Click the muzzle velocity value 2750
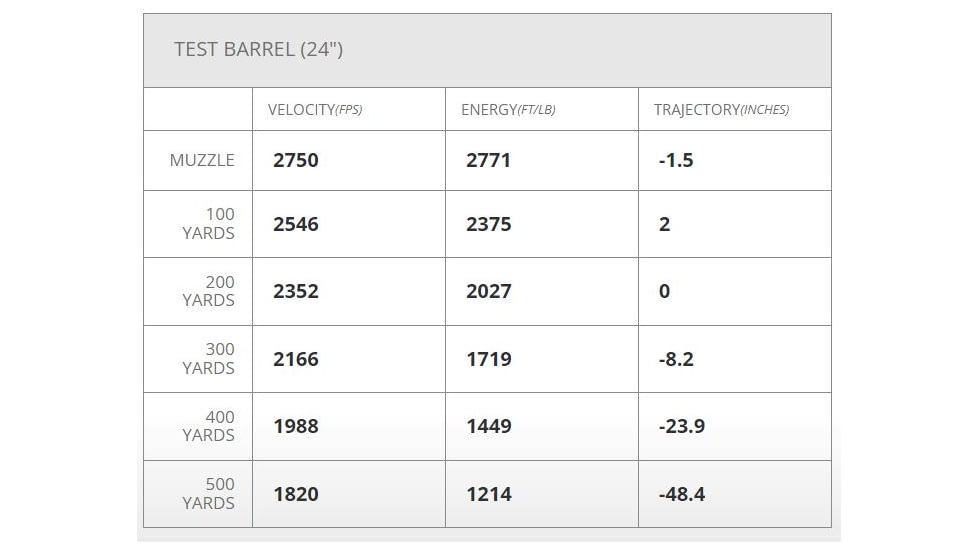This screenshot has width=978, height=550. (x=296, y=160)
